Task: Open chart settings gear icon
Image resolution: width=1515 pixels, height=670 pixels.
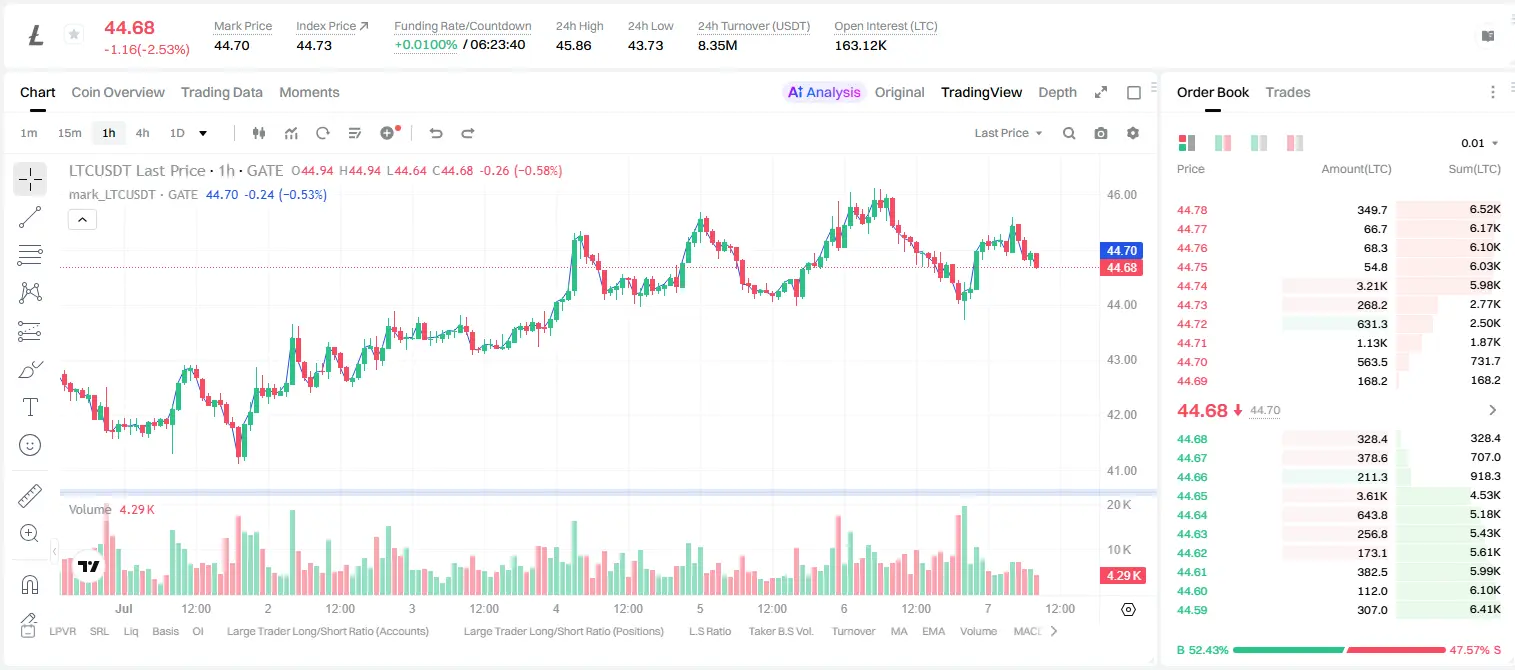Action: point(1133,133)
